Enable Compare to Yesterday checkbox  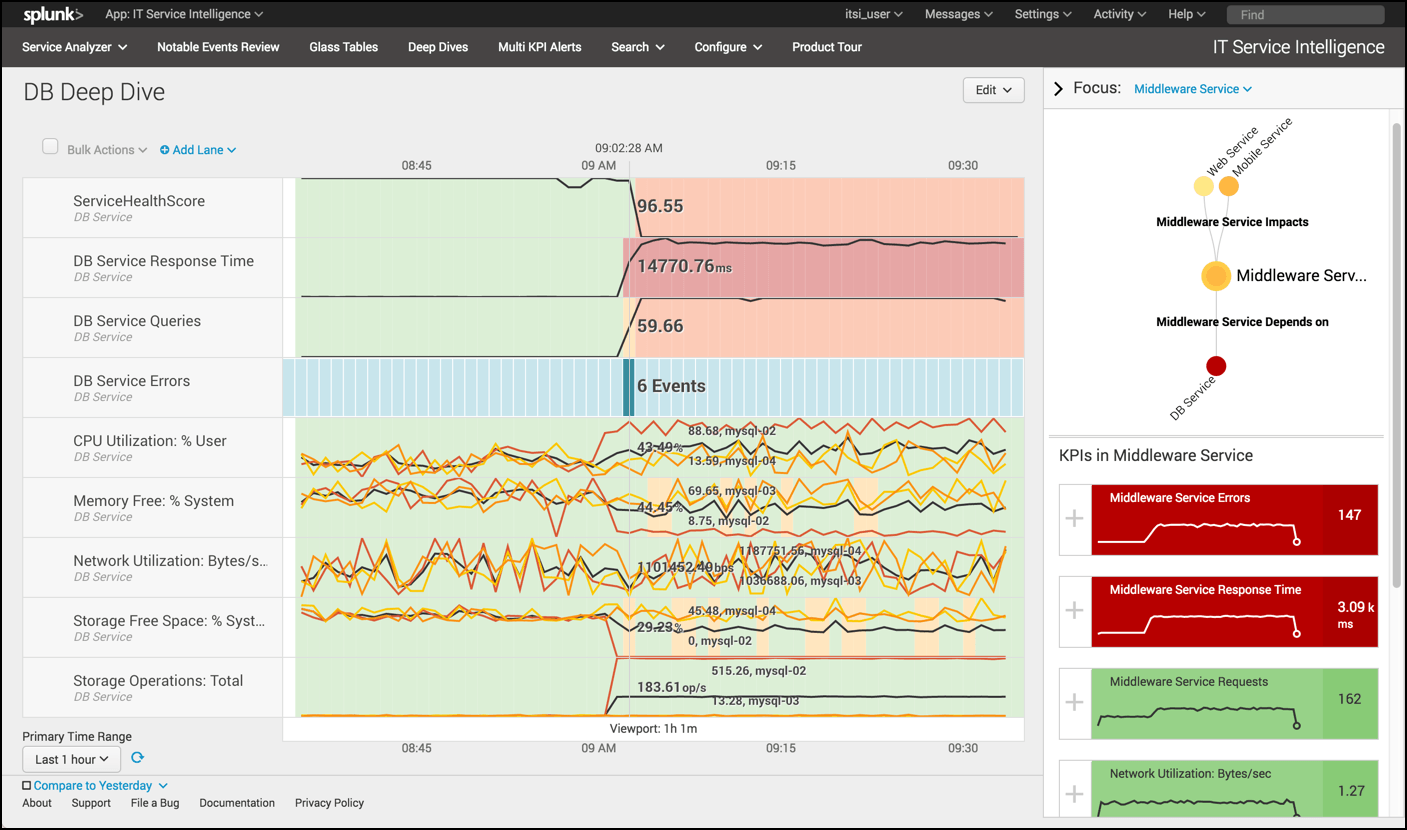coord(27,786)
